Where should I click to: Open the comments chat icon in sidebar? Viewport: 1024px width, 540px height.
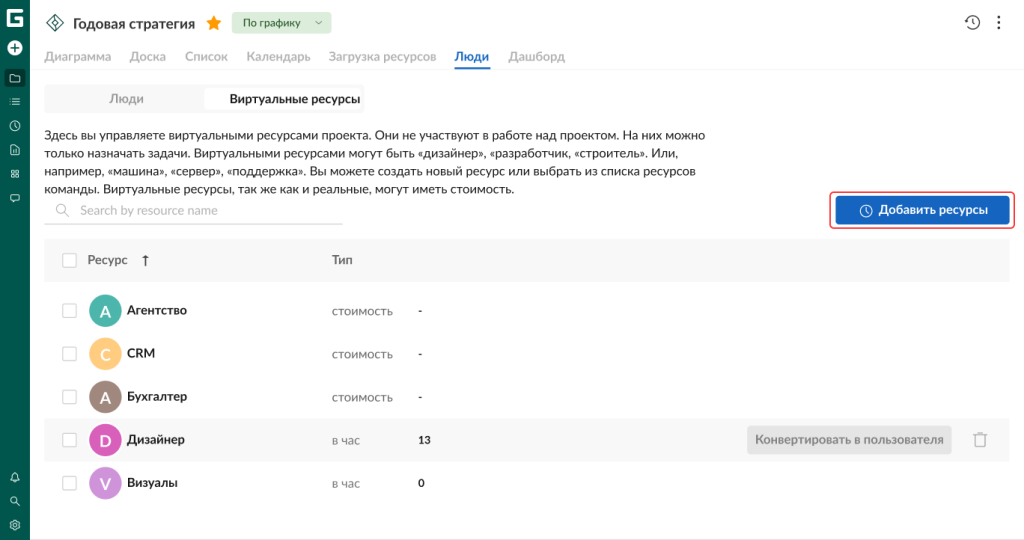click(x=14, y=198)
